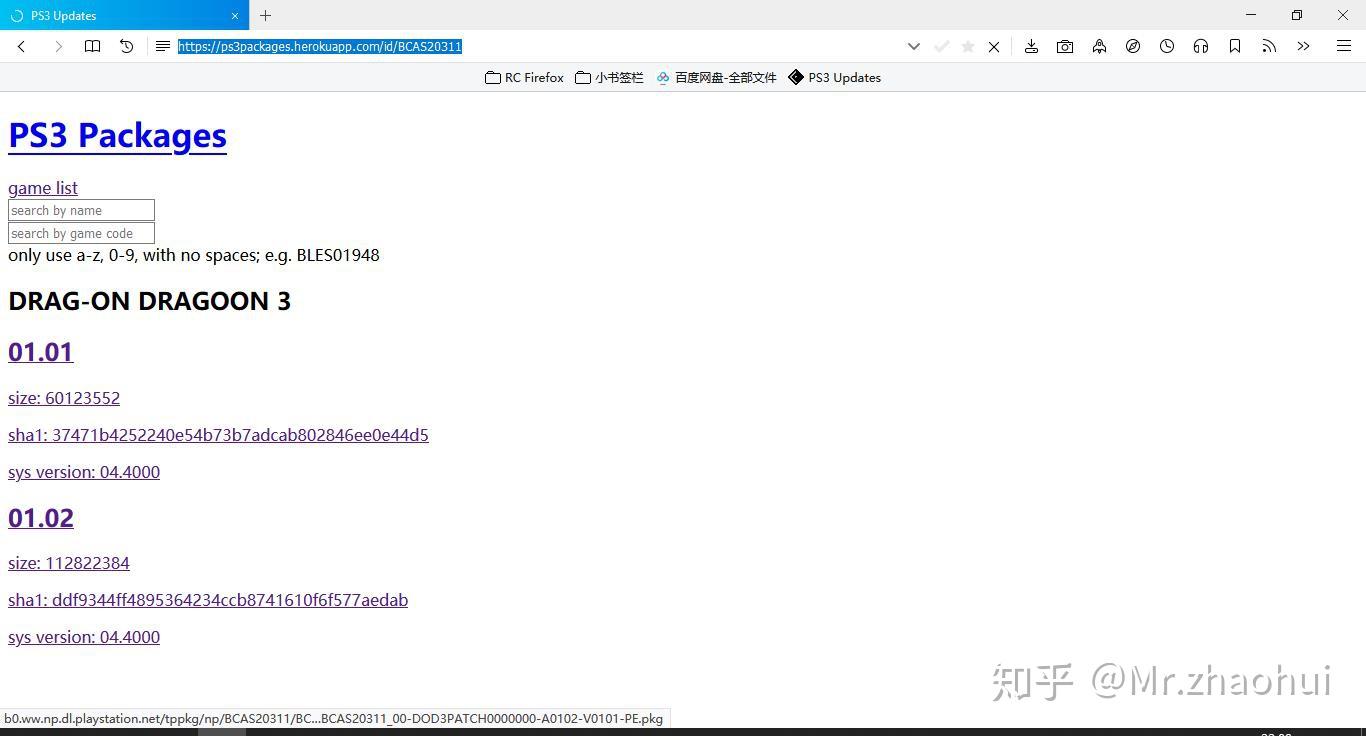Go back to previous page
The image size is (1366, 736).
pyautogui.click(x=22, y=46)
